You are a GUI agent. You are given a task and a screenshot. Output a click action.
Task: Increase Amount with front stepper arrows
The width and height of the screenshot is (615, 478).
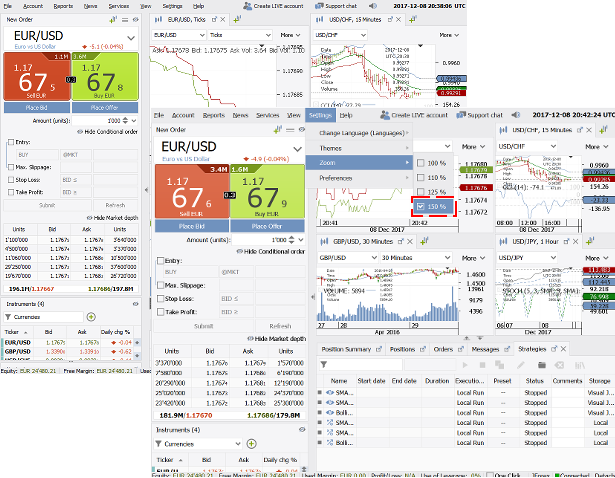(291, 237)
